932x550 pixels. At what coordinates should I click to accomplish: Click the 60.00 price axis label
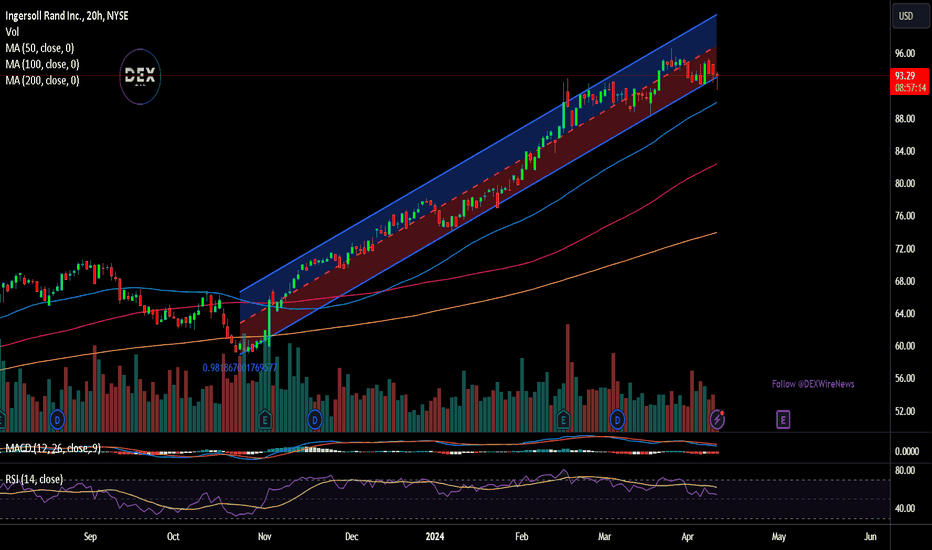(905, 346)
